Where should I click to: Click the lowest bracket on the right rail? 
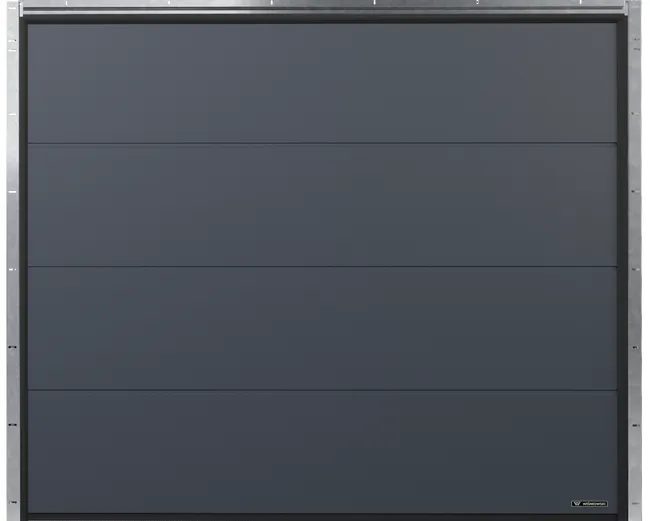(x=636, y=503)
